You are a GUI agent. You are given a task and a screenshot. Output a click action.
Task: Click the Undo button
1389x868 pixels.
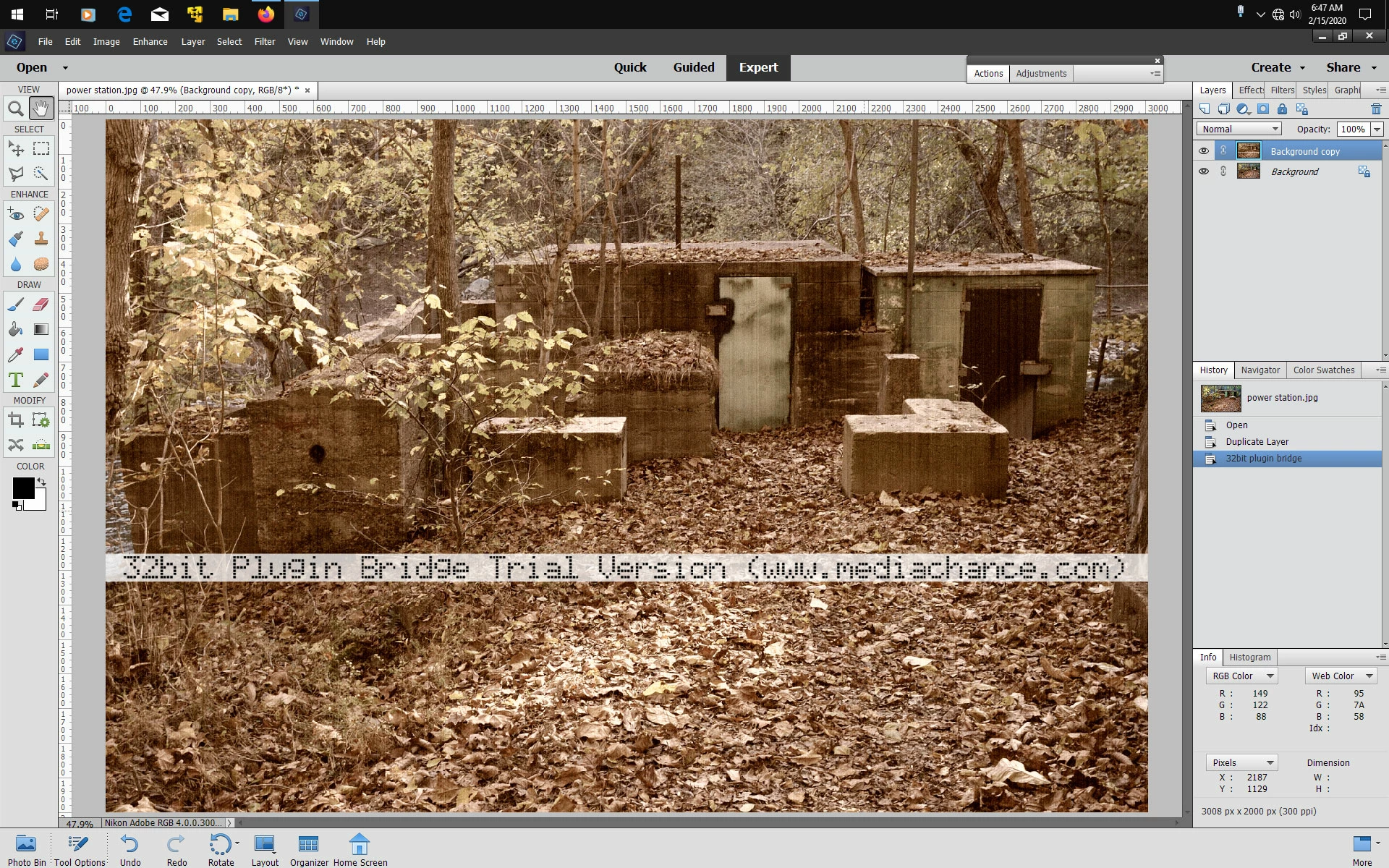pyautogui.click(x=130, y=849)
